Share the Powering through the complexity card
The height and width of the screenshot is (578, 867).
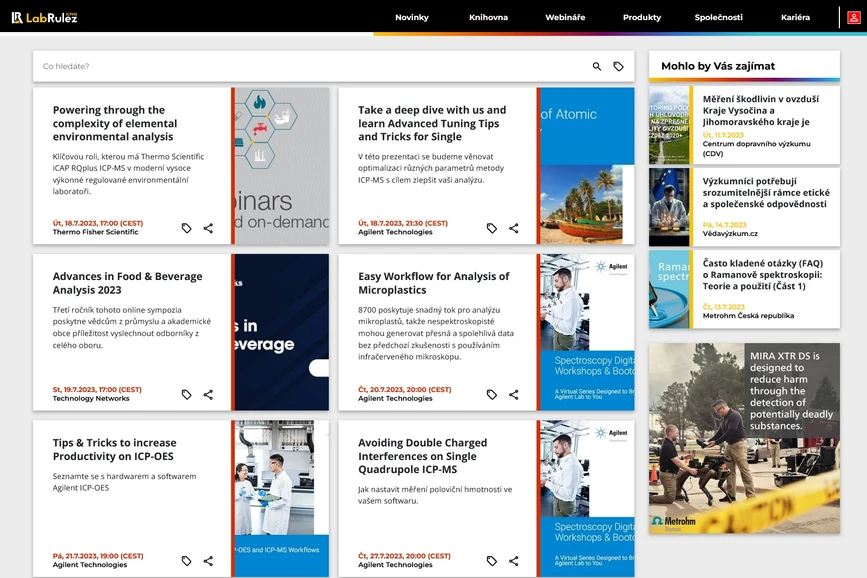coord(208,228)
